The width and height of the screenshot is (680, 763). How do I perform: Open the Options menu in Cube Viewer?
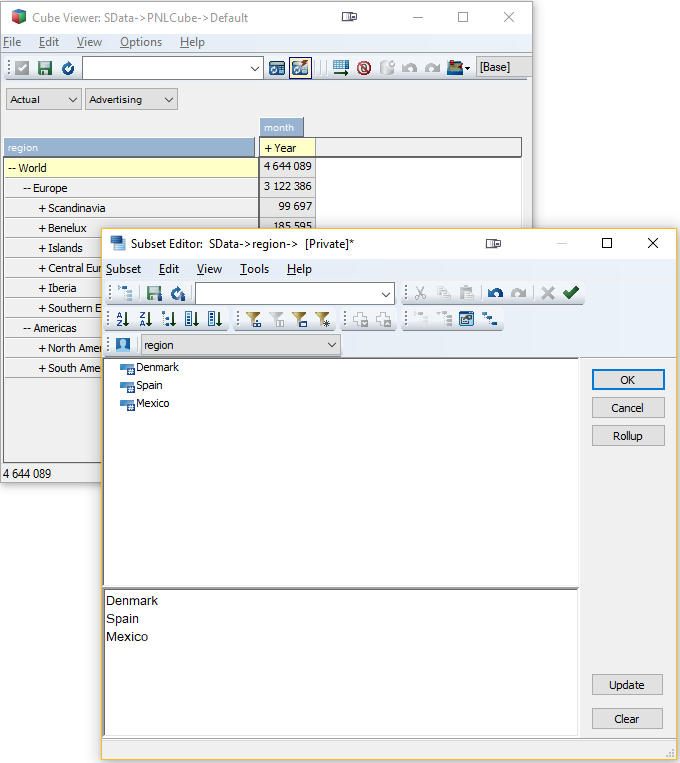point(140,42)
